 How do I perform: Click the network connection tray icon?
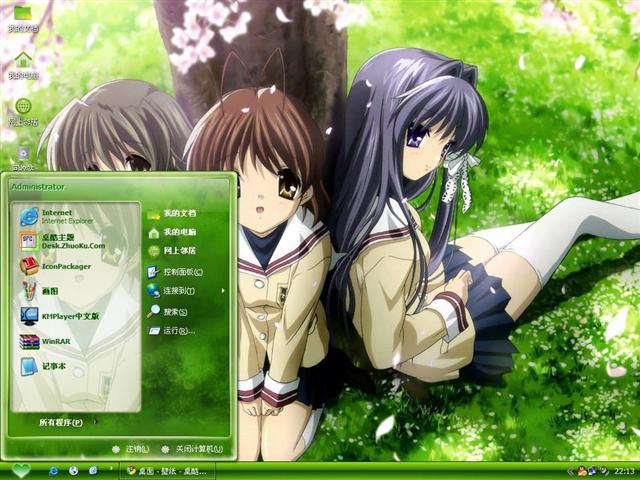tap(592, 471)
